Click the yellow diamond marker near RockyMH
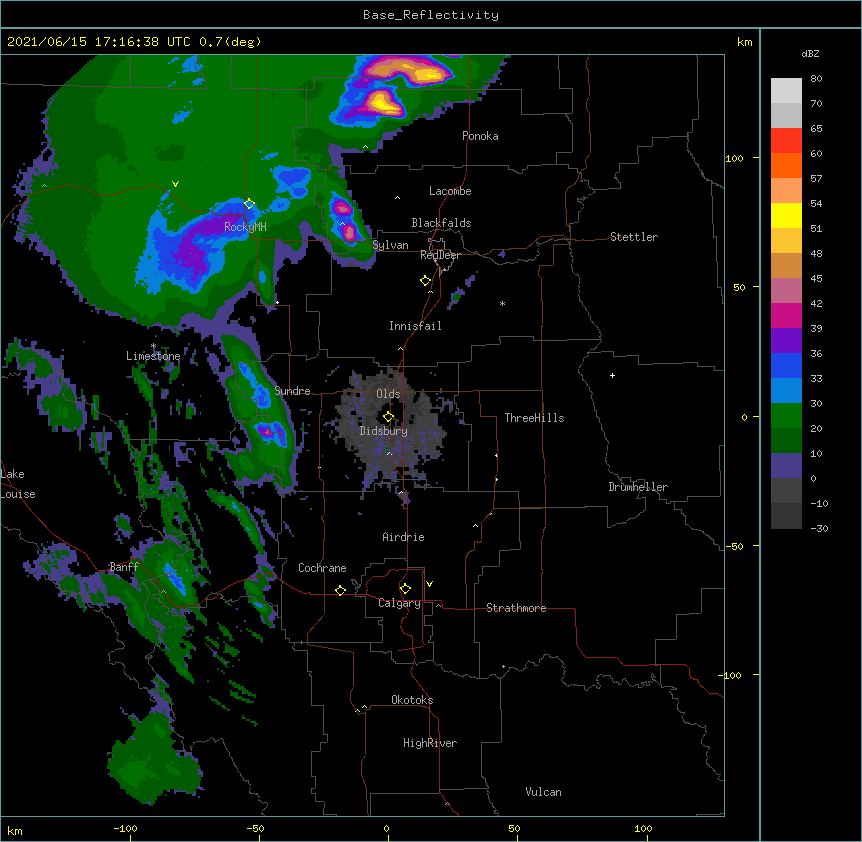862x842 pixels. [249, 204]
